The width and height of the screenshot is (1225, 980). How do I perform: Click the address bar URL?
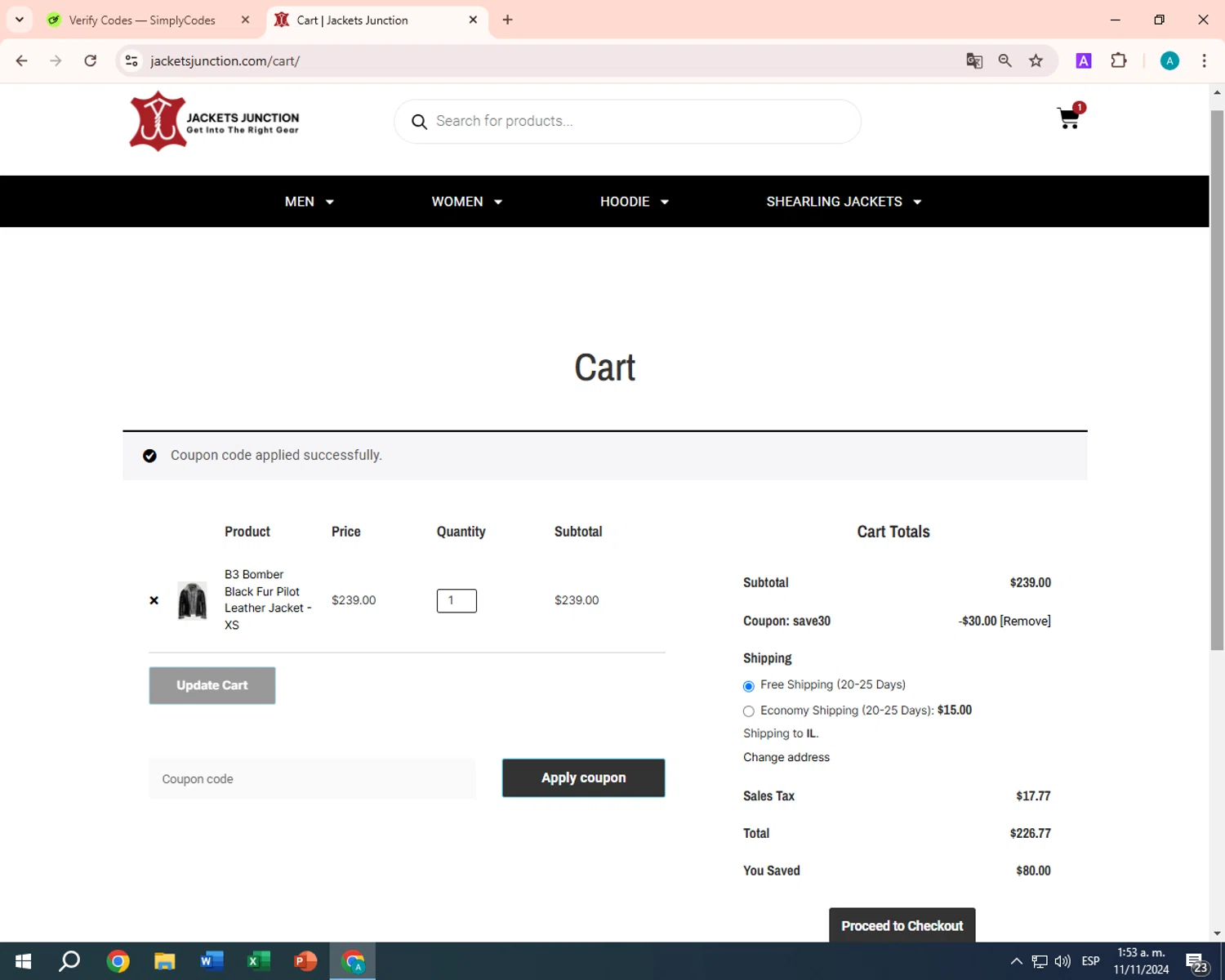point(225,60)
